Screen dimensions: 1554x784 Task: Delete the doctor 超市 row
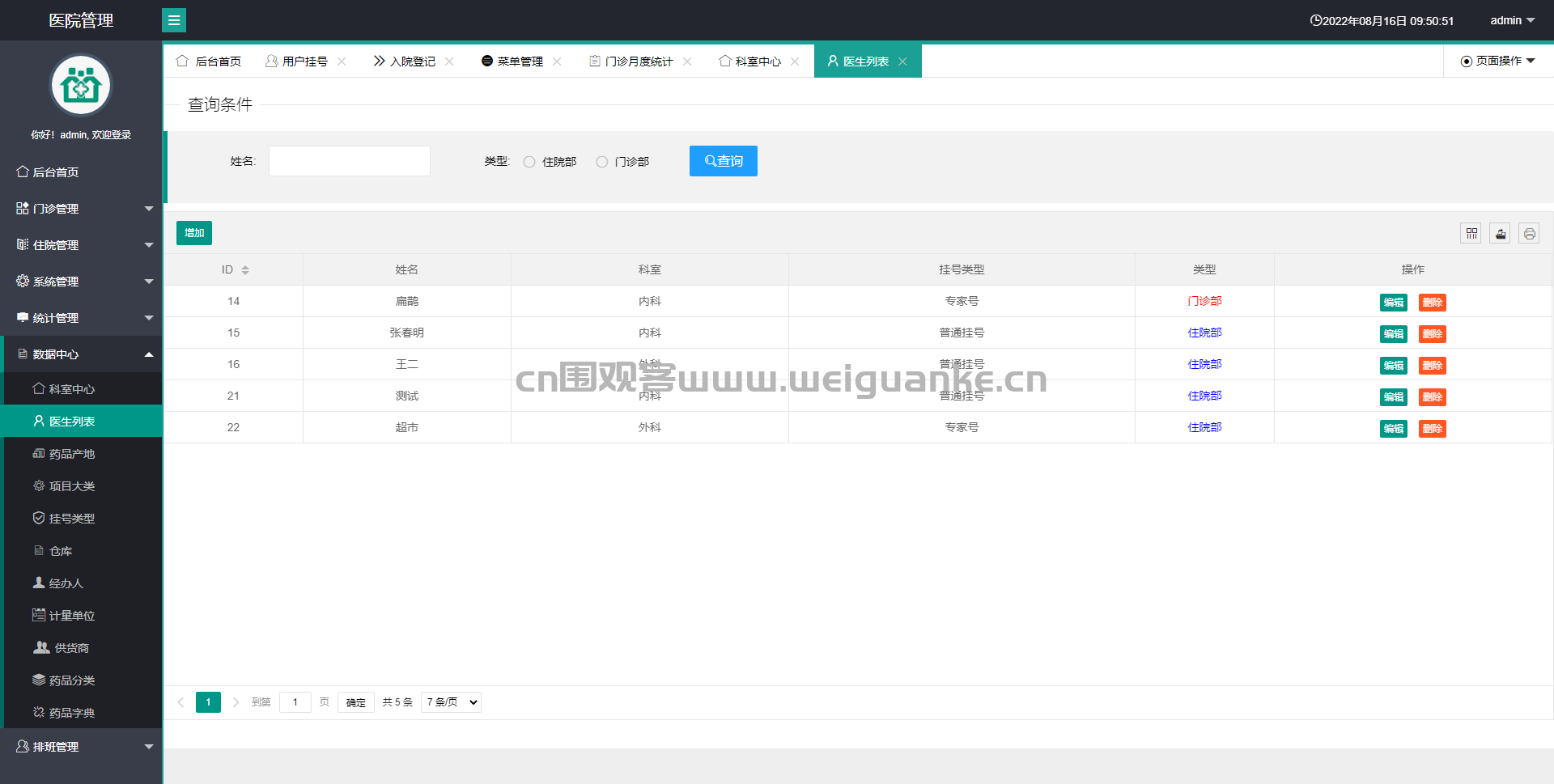(1433, 429)
